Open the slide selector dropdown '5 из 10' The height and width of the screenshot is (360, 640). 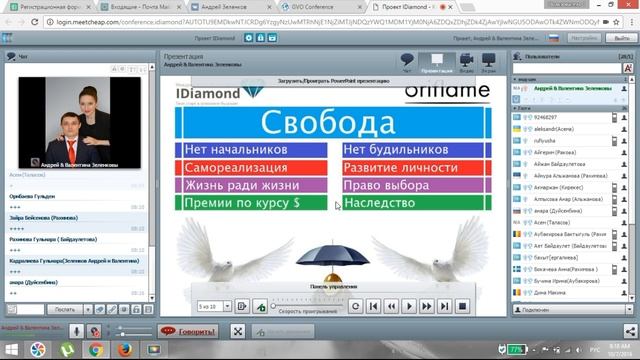coord(227,306)
